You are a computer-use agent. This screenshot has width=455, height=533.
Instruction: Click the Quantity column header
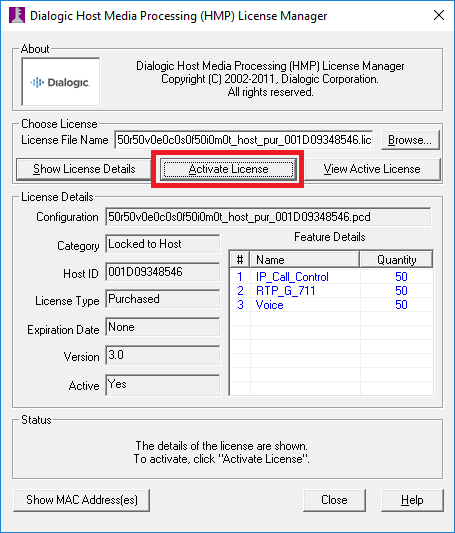[396, 260]
